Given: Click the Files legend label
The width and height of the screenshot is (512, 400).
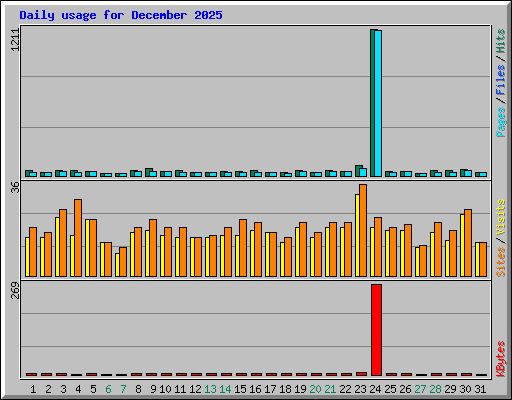Looking at the screenshot, I should tap(501, 79).
